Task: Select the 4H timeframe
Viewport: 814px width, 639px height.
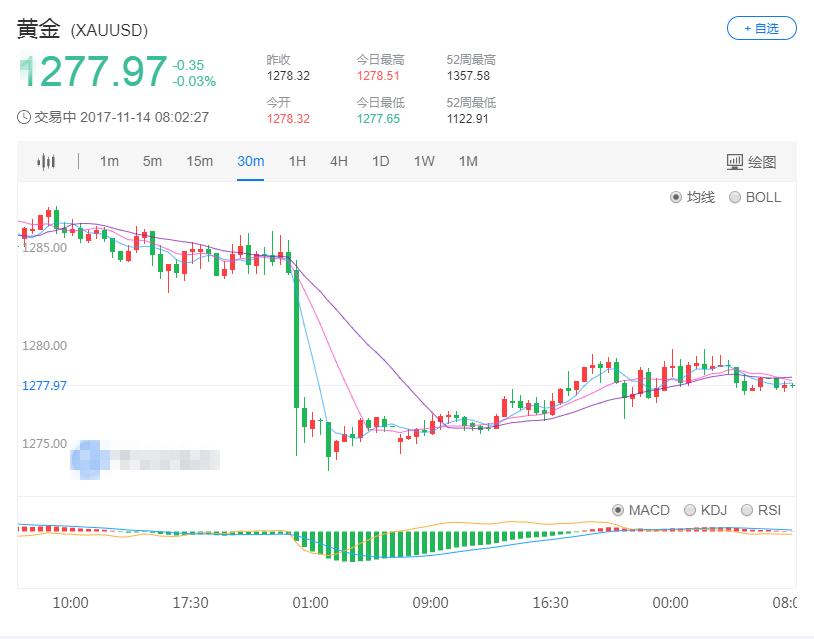Action: (338, 161)
